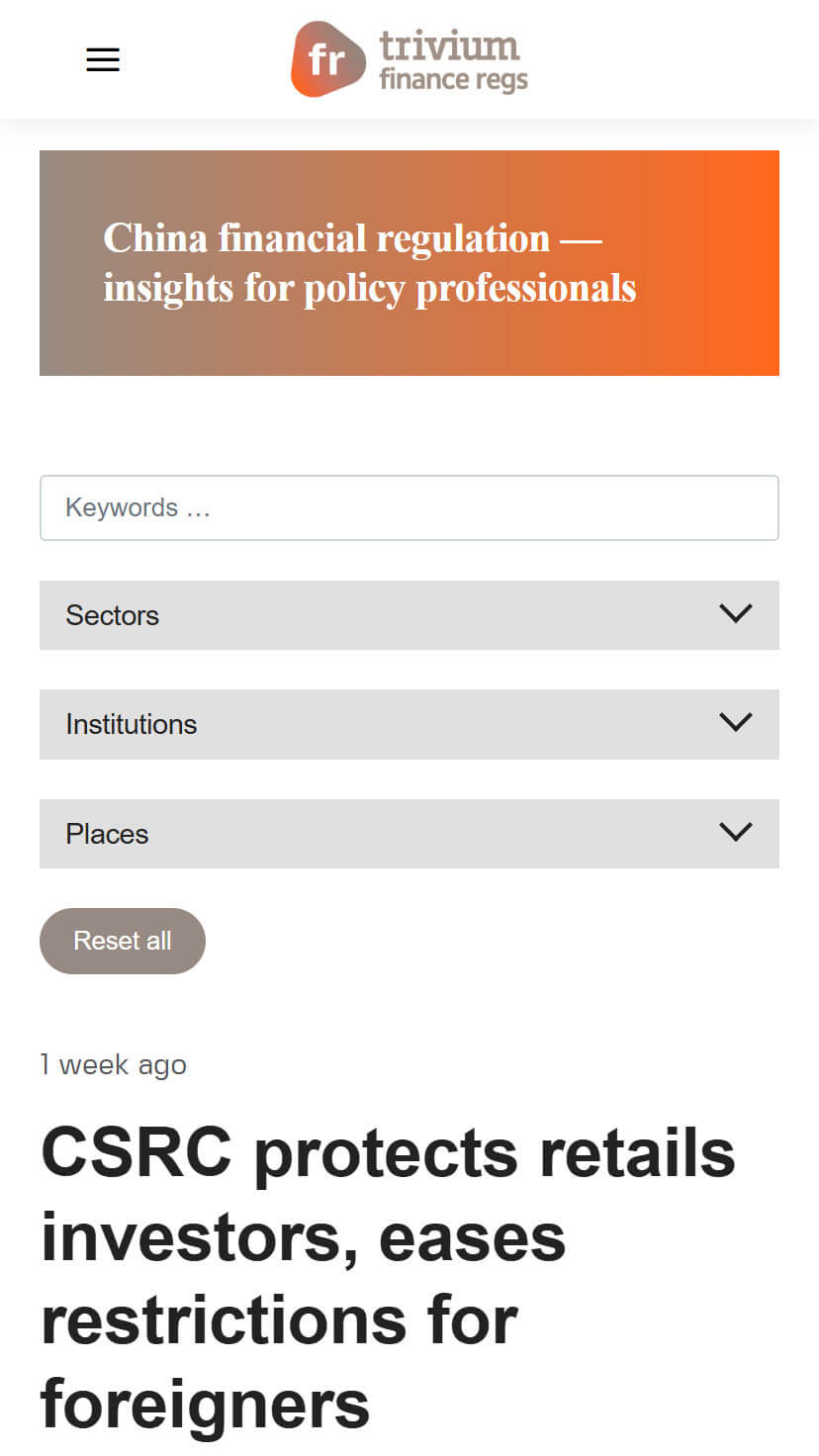The image size is (819, 1456).
Task: Expand the Places filter dropdown
Action: [409, 833]
